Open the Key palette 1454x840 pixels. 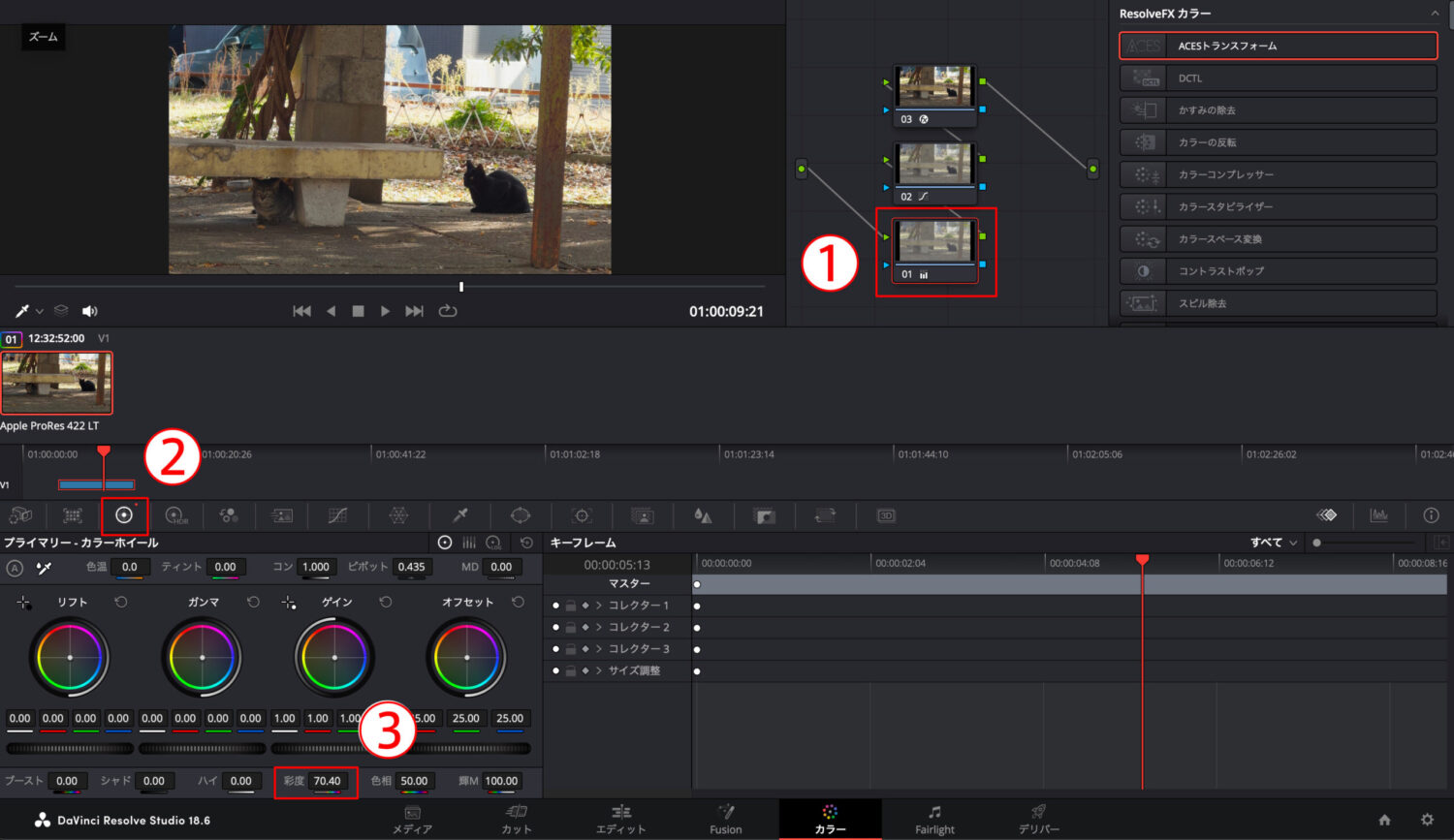coord(764,515)
